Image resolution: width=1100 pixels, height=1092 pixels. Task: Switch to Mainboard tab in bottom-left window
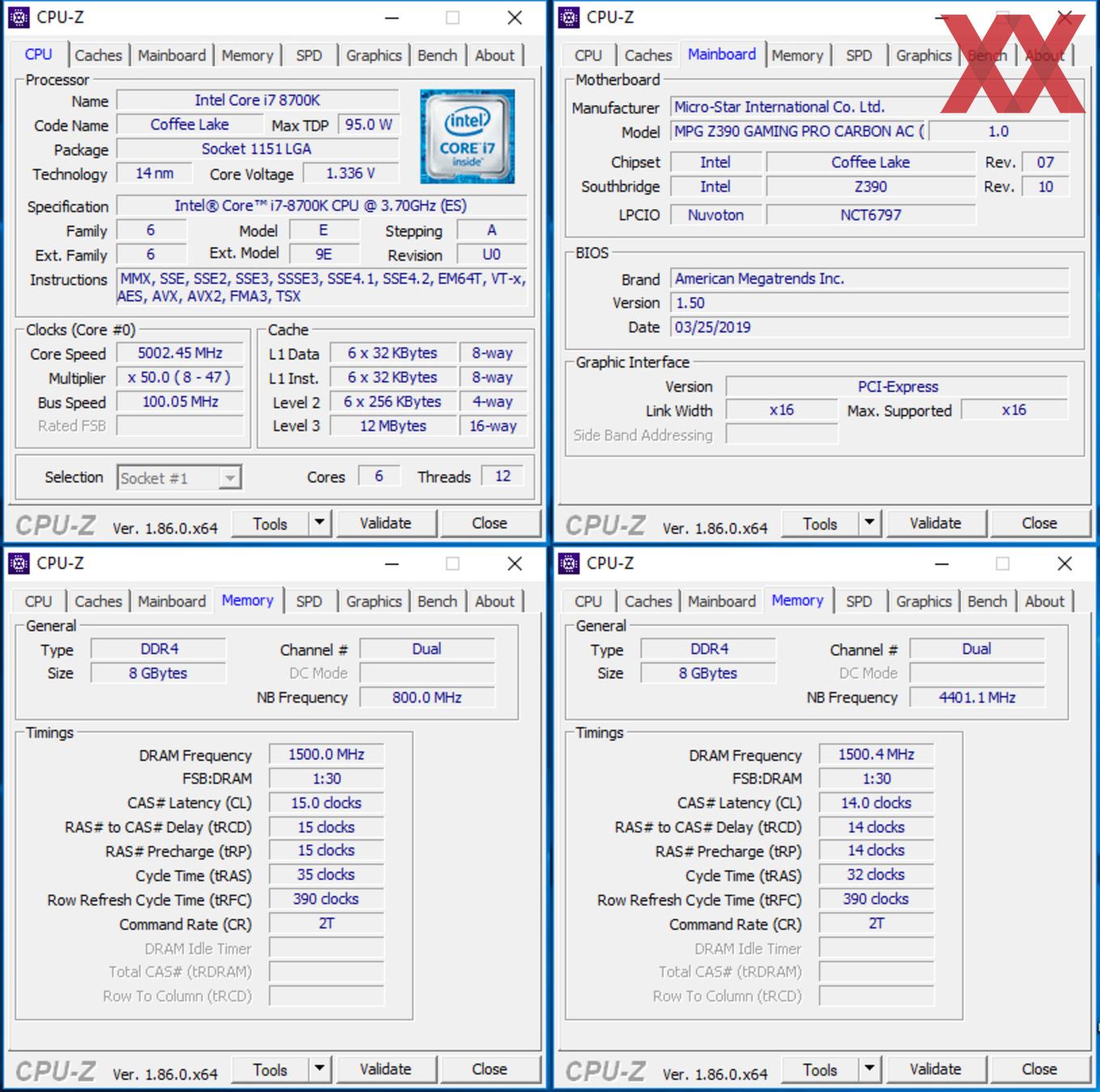(x=171, y=601)
